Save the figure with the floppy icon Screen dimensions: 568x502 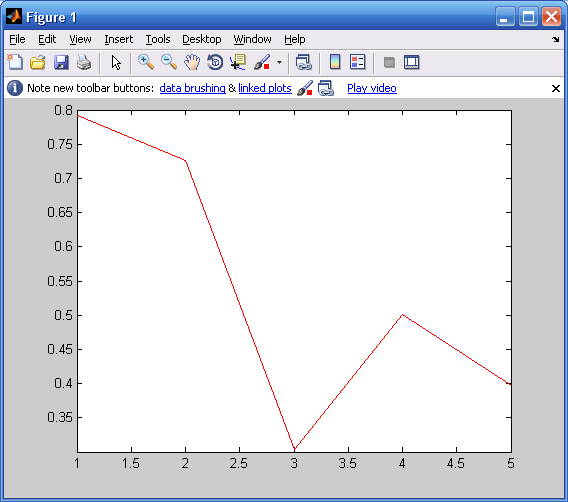pyautogui.click(x=61, y=62)
